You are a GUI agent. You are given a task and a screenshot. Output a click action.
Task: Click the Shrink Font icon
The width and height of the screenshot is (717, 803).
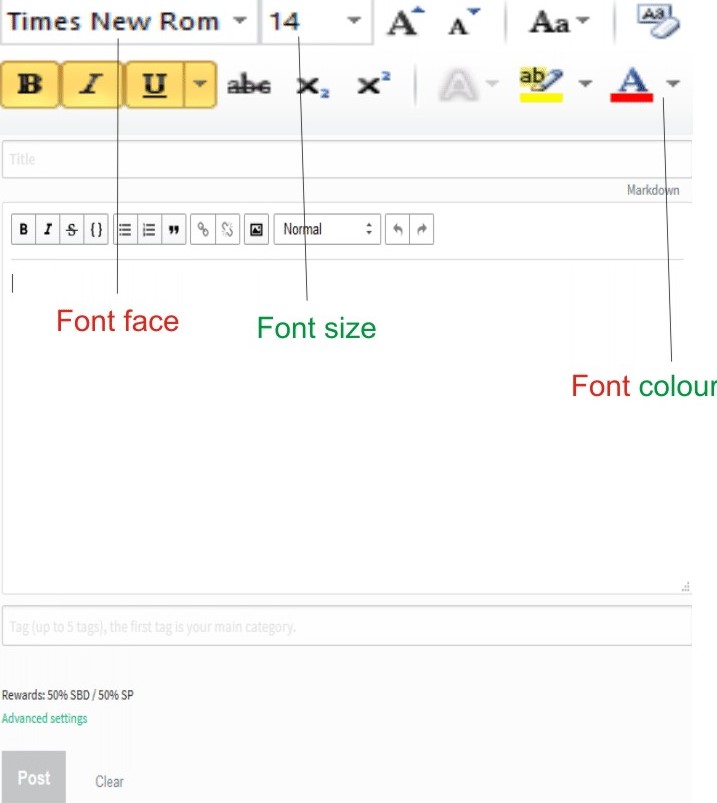[463, 22]
